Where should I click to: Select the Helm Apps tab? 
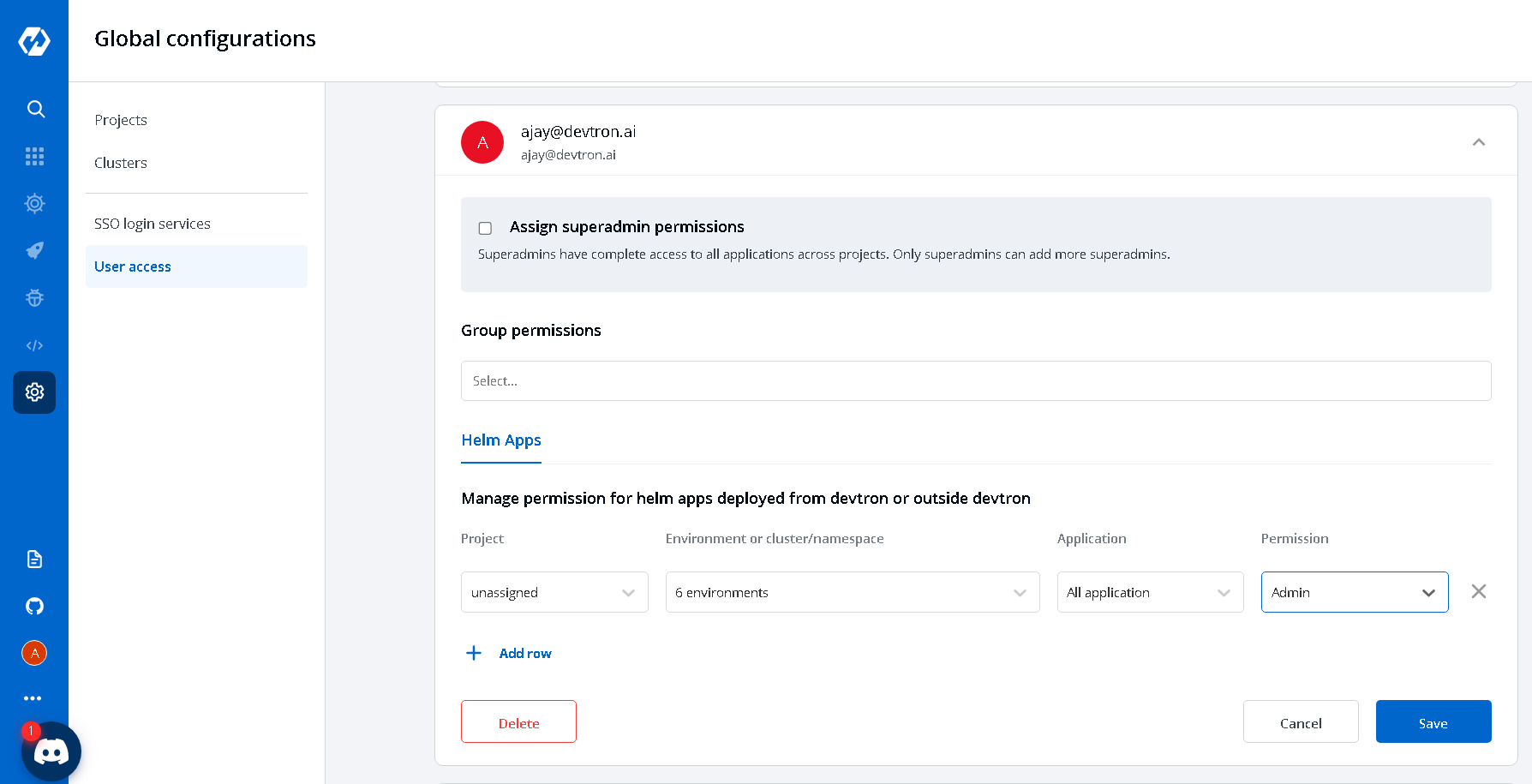pyautogui.click(x=501, y=440)
